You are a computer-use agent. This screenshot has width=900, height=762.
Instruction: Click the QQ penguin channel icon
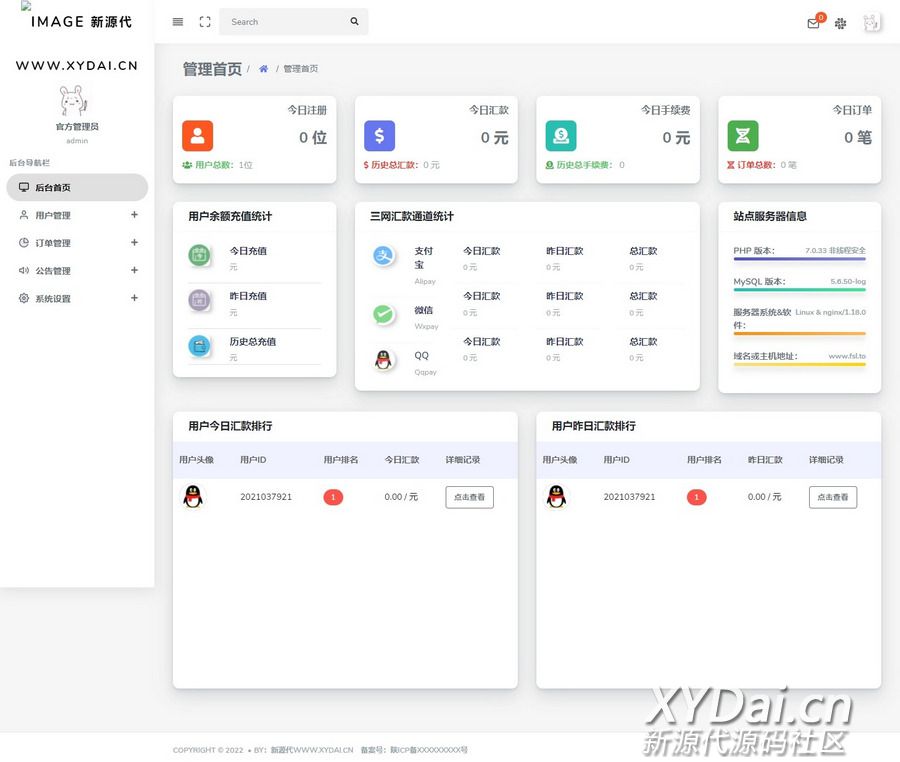tap(383, 360)
